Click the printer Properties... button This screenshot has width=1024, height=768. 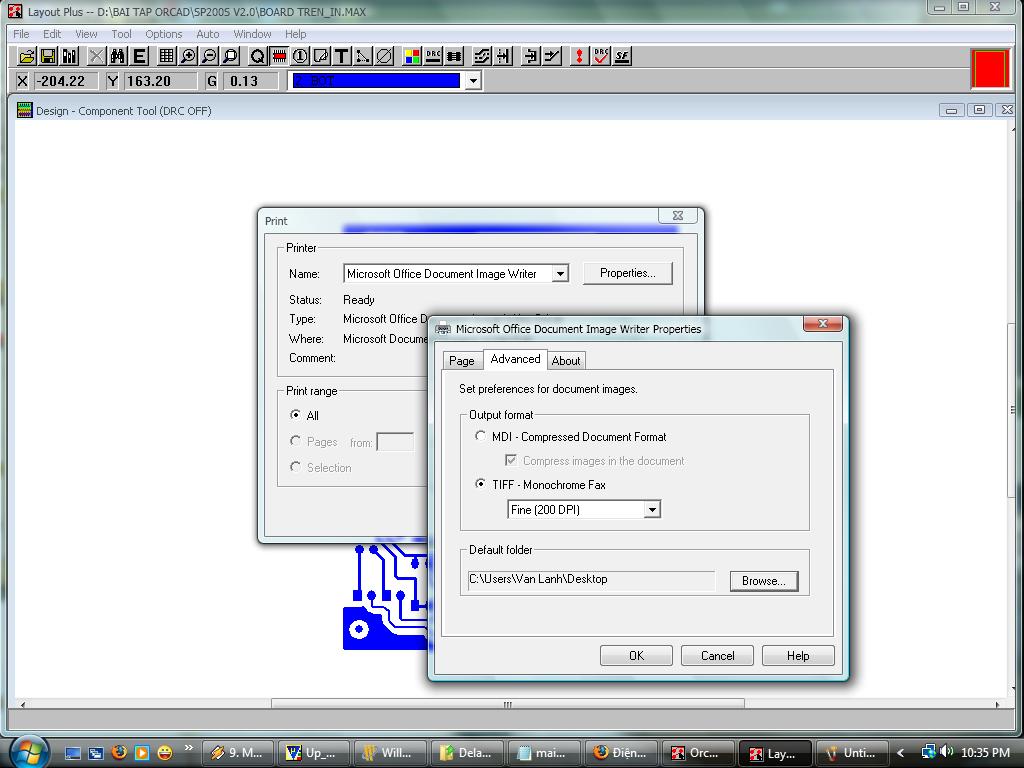(628, 273)
